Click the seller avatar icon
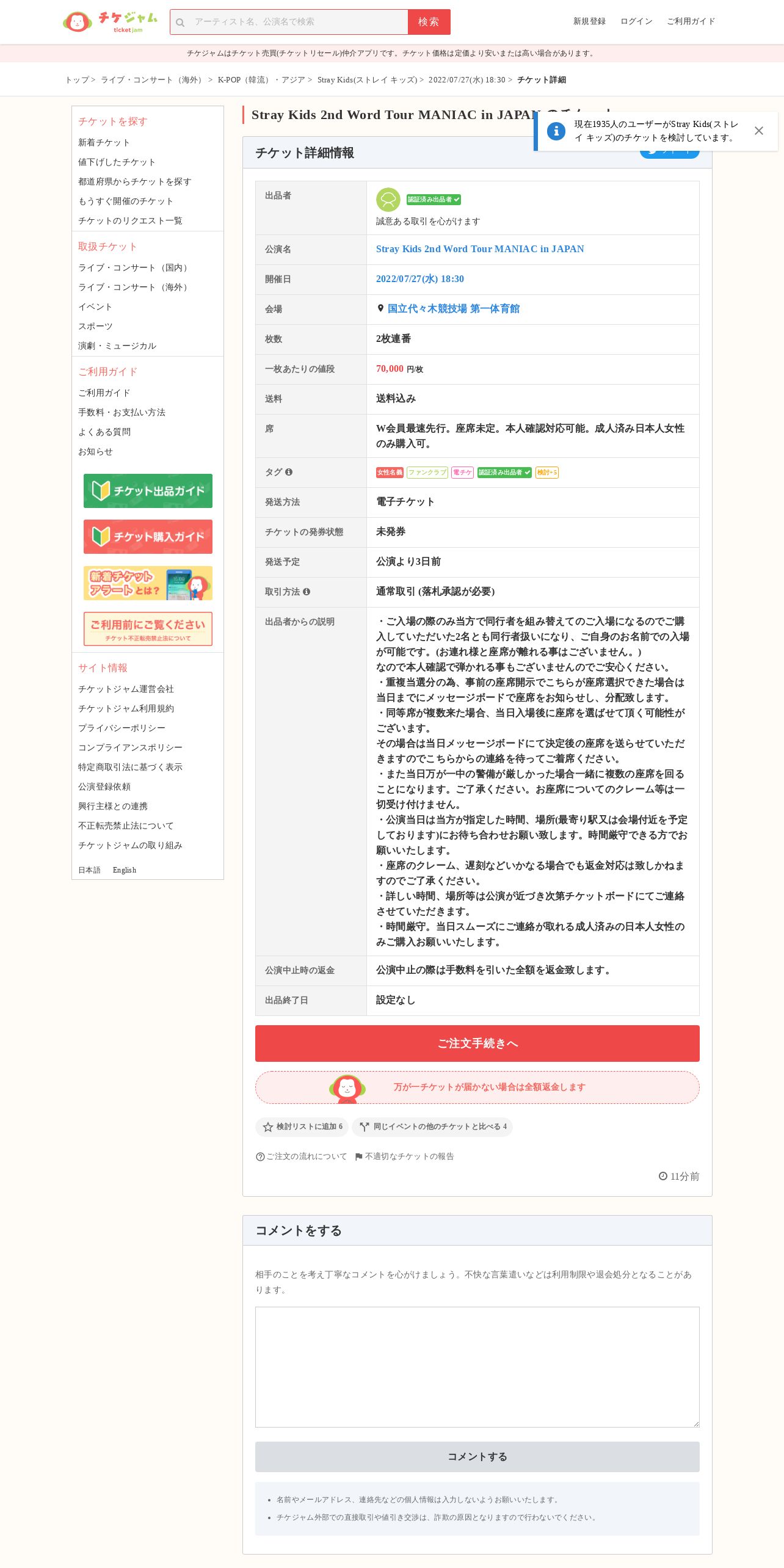784x1568 pixels. click(x=388, y=200)
